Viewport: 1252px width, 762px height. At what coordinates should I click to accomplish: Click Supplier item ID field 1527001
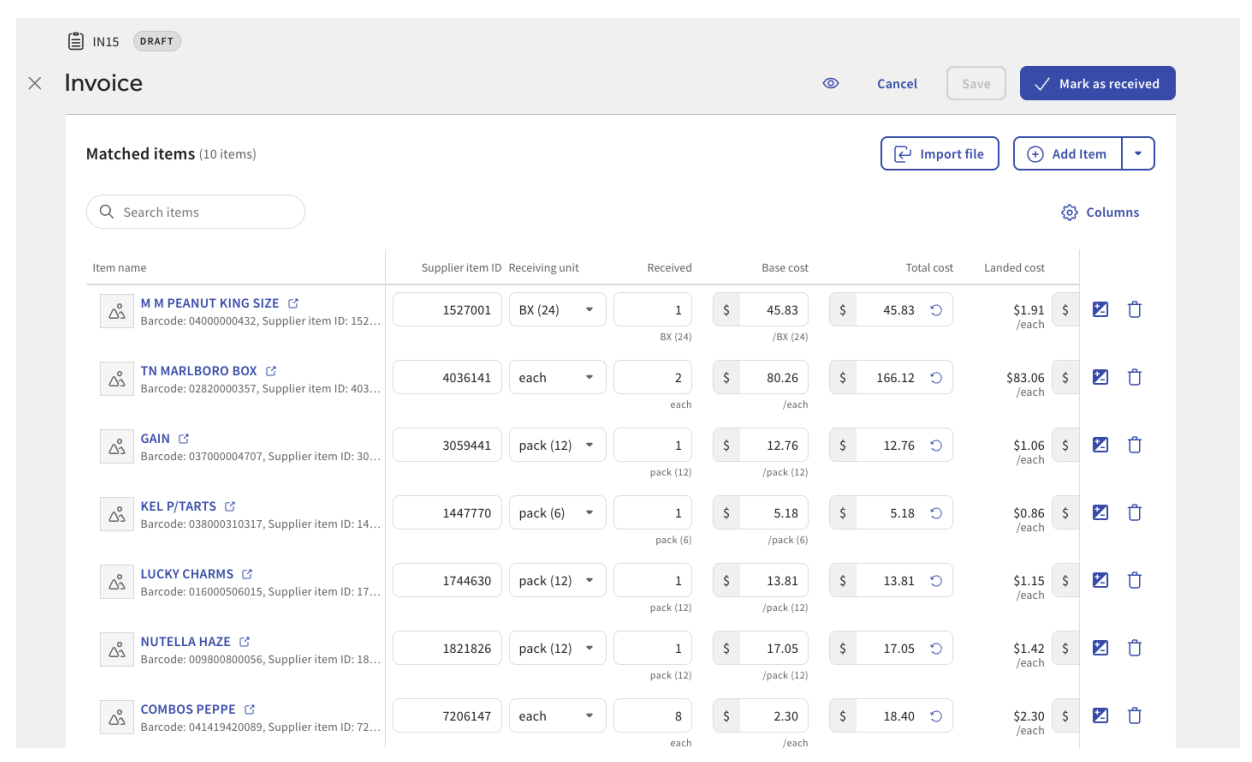tap(447, 310)
